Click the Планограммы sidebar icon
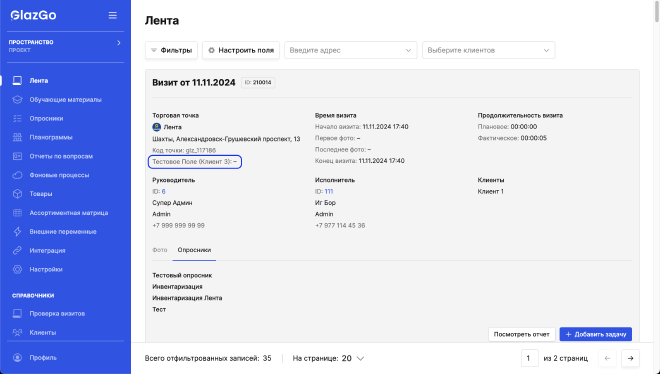 (17, 137)
